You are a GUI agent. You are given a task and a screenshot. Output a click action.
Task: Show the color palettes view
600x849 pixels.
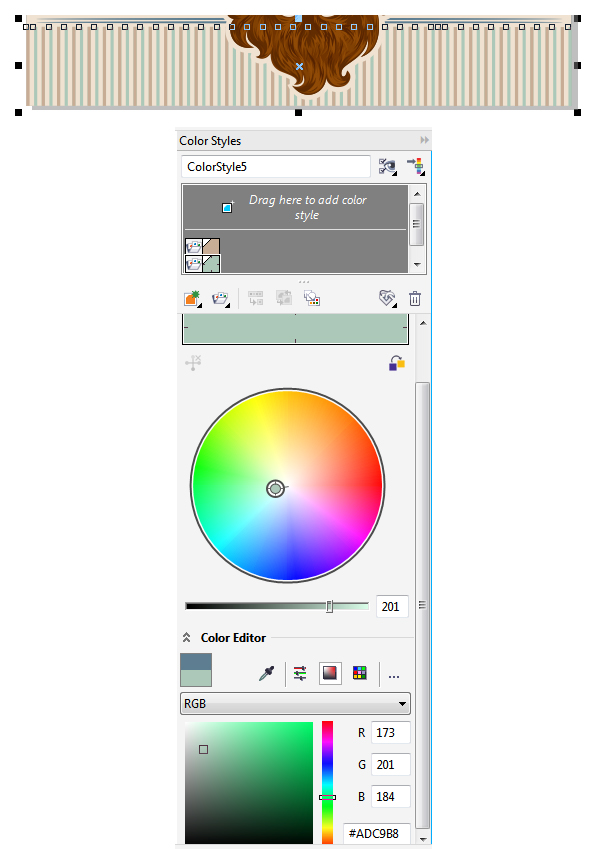click(x=359, y=674)
